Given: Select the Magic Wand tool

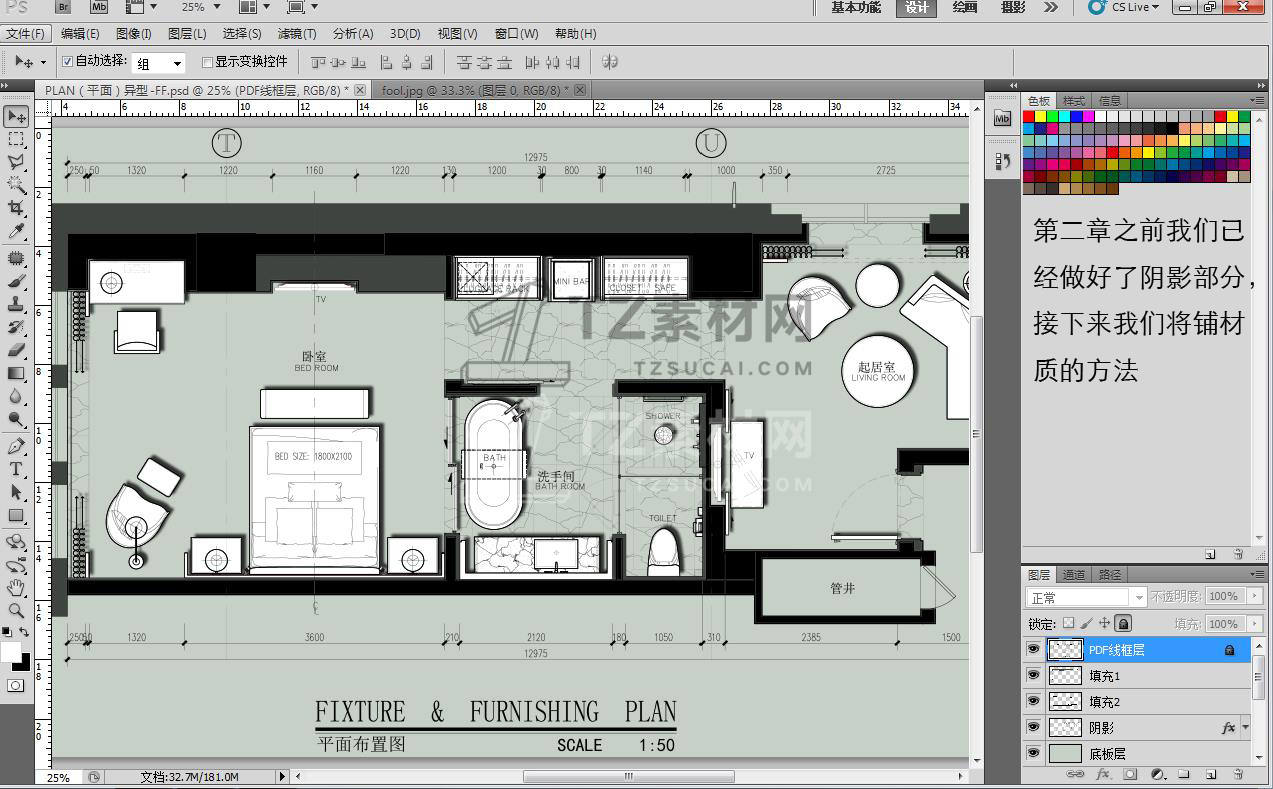Looking at the screenshot, I should pos(16,185).
